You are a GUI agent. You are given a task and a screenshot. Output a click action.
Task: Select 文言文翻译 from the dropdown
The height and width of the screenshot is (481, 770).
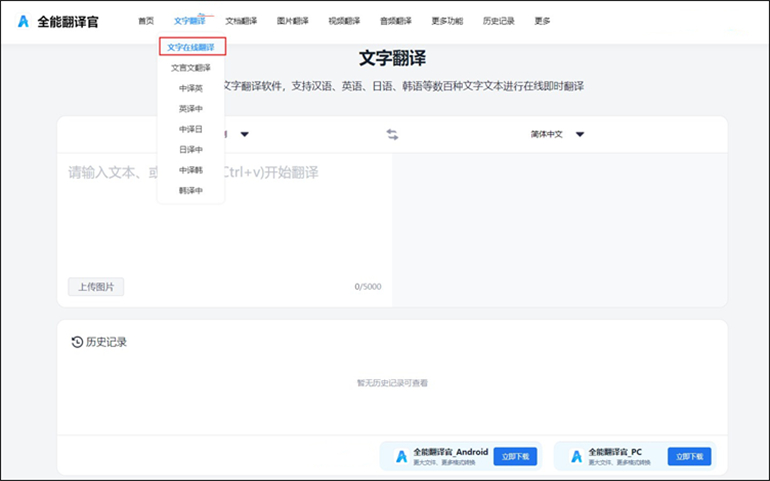tap(191, 68)
